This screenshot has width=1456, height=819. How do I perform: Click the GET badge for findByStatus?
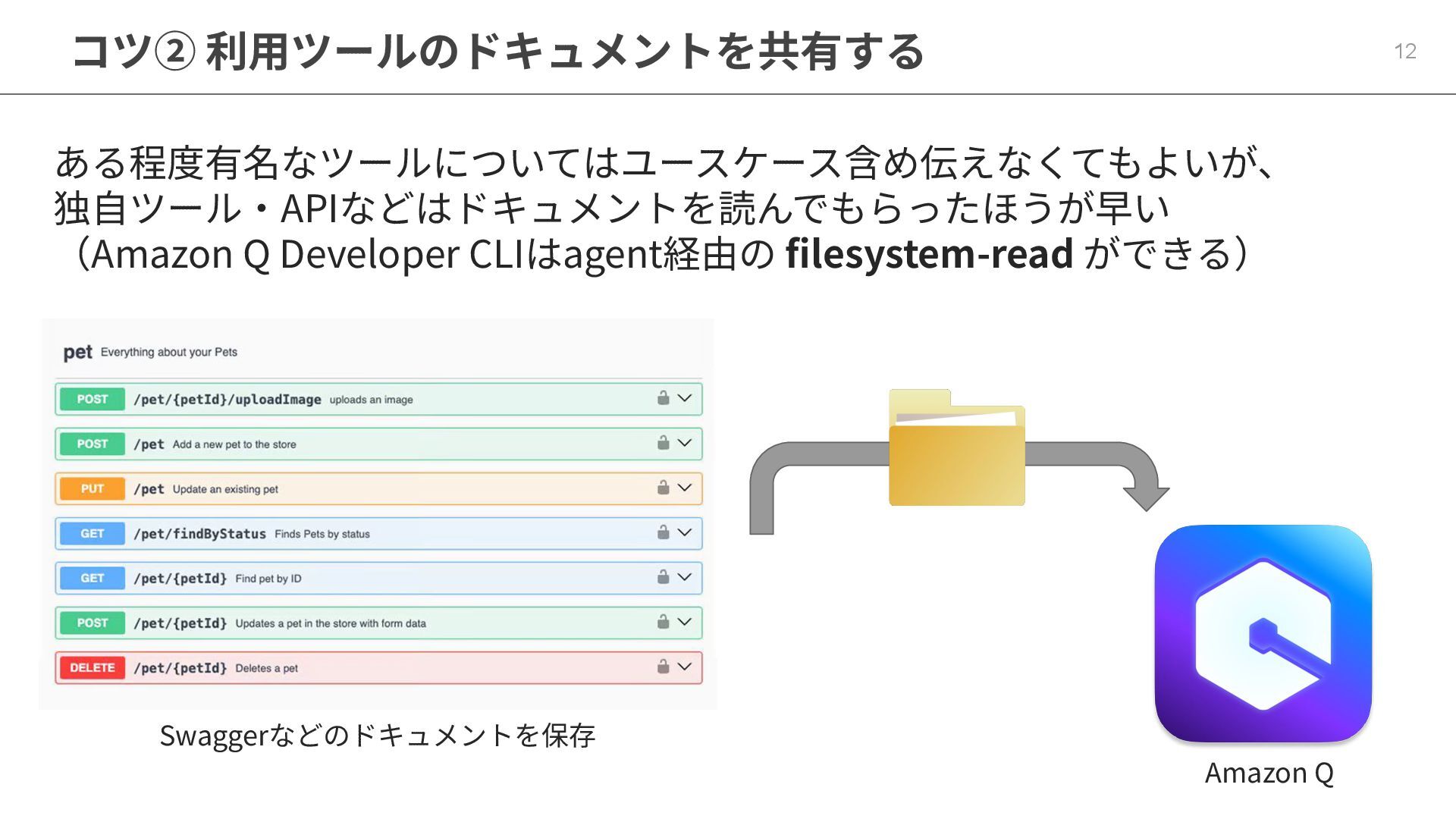pos(93,533)
